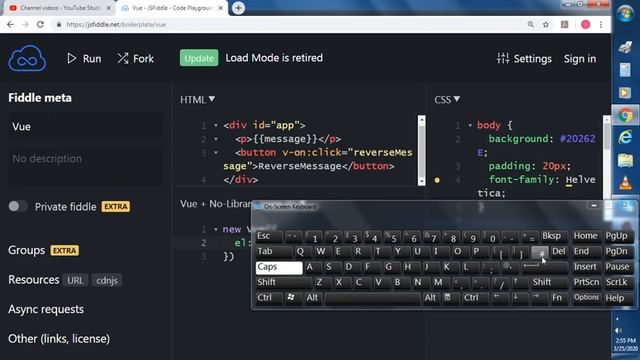Click the Bksp key on On-Screen Keyboard
This screenshot has width=640, height=360.
click(554, 236)
